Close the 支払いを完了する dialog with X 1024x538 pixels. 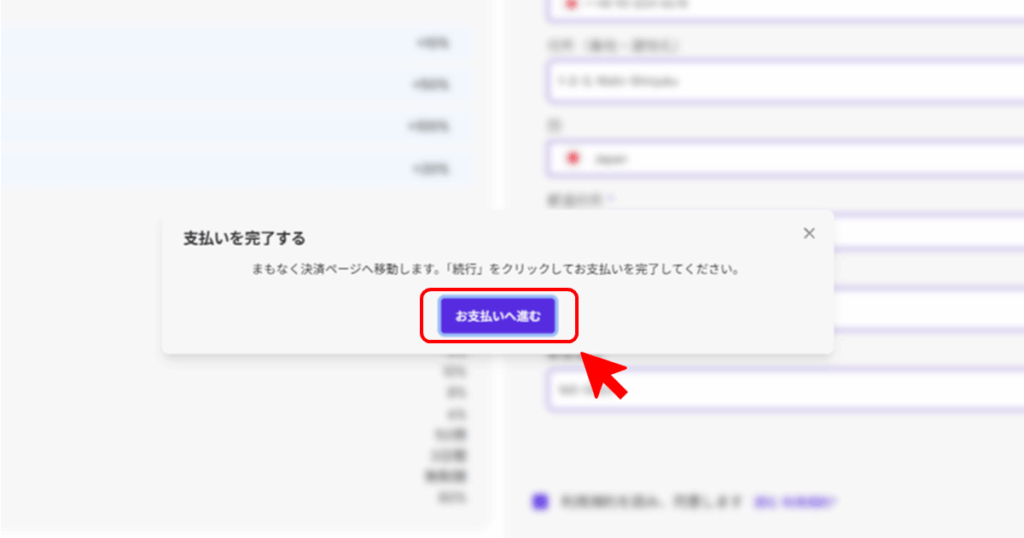(808, 233)
